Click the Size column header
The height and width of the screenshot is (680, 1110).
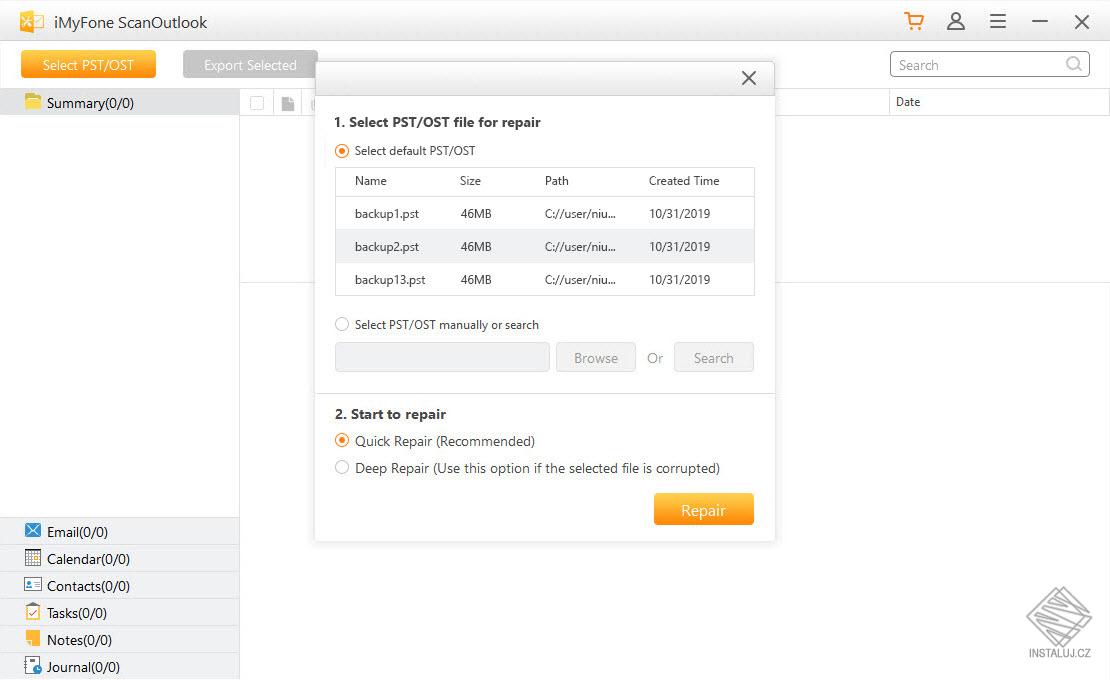tap(470, 180)
